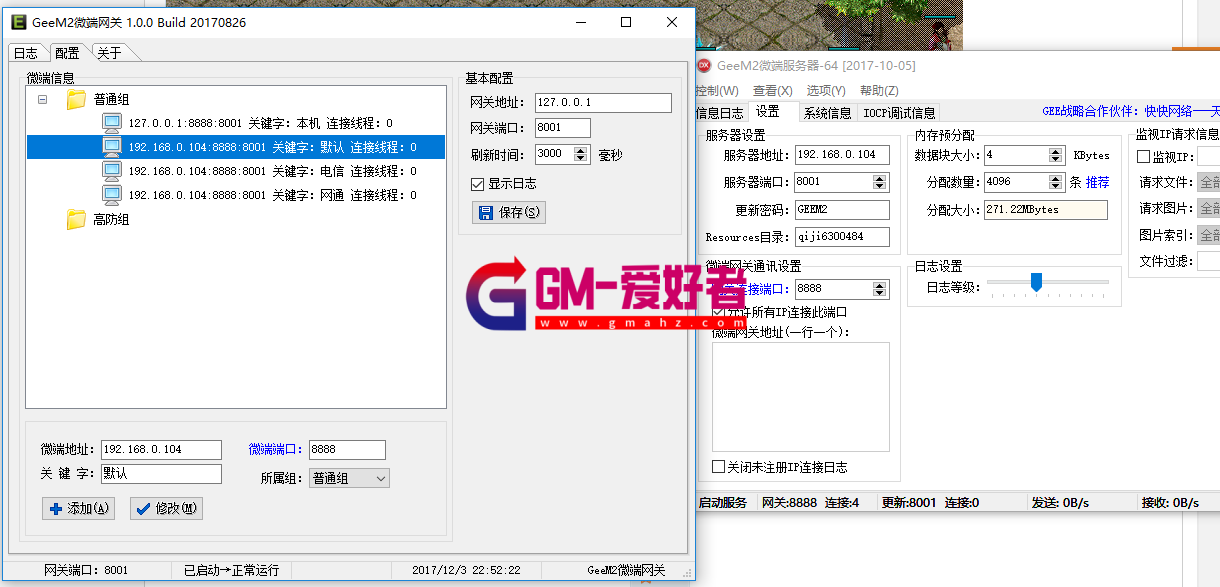The height and width of the screenshot is (587, 1220).
Task: Open the 所属组 dropdown
Action: click(349, 479)
